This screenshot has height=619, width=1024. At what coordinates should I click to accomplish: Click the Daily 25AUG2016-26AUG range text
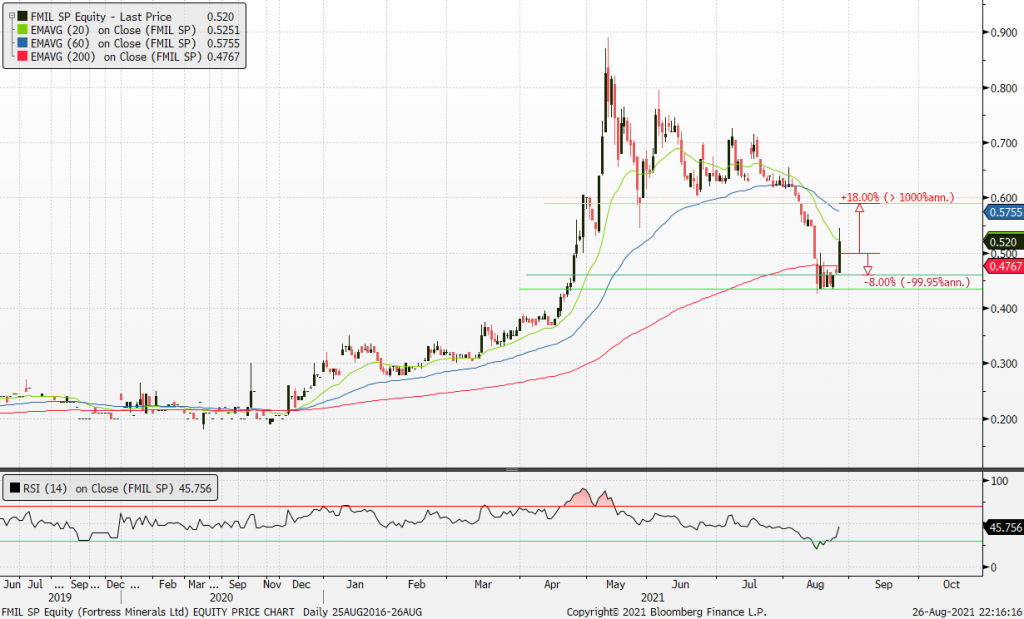point(362,612)
